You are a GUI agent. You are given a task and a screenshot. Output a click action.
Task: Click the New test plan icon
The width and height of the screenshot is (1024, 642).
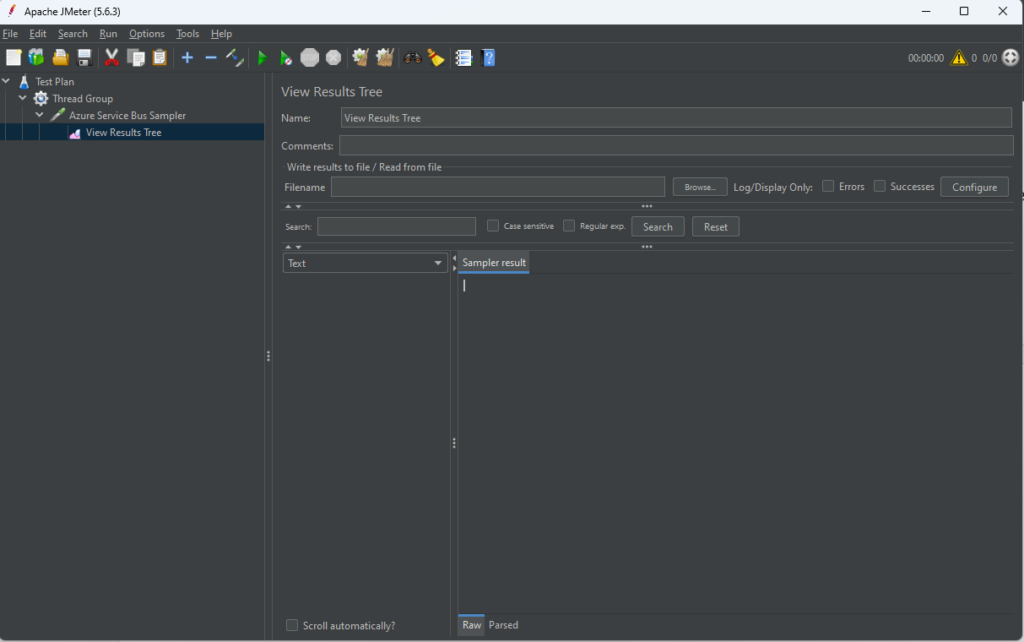tap(13, 58)
